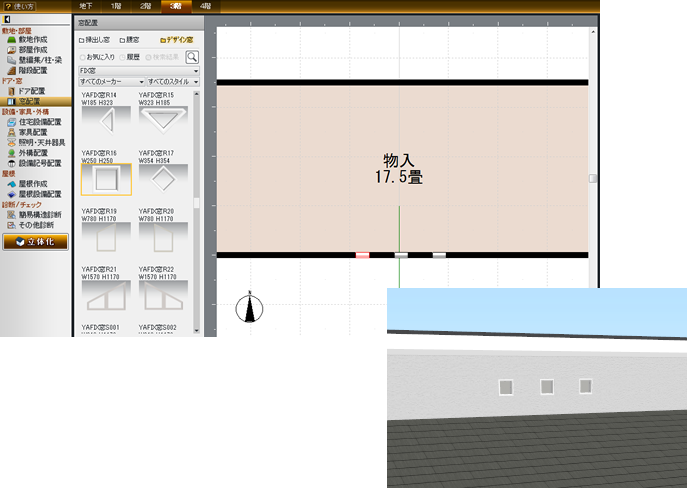Click the north compass symbol on plan

point(249,308)
